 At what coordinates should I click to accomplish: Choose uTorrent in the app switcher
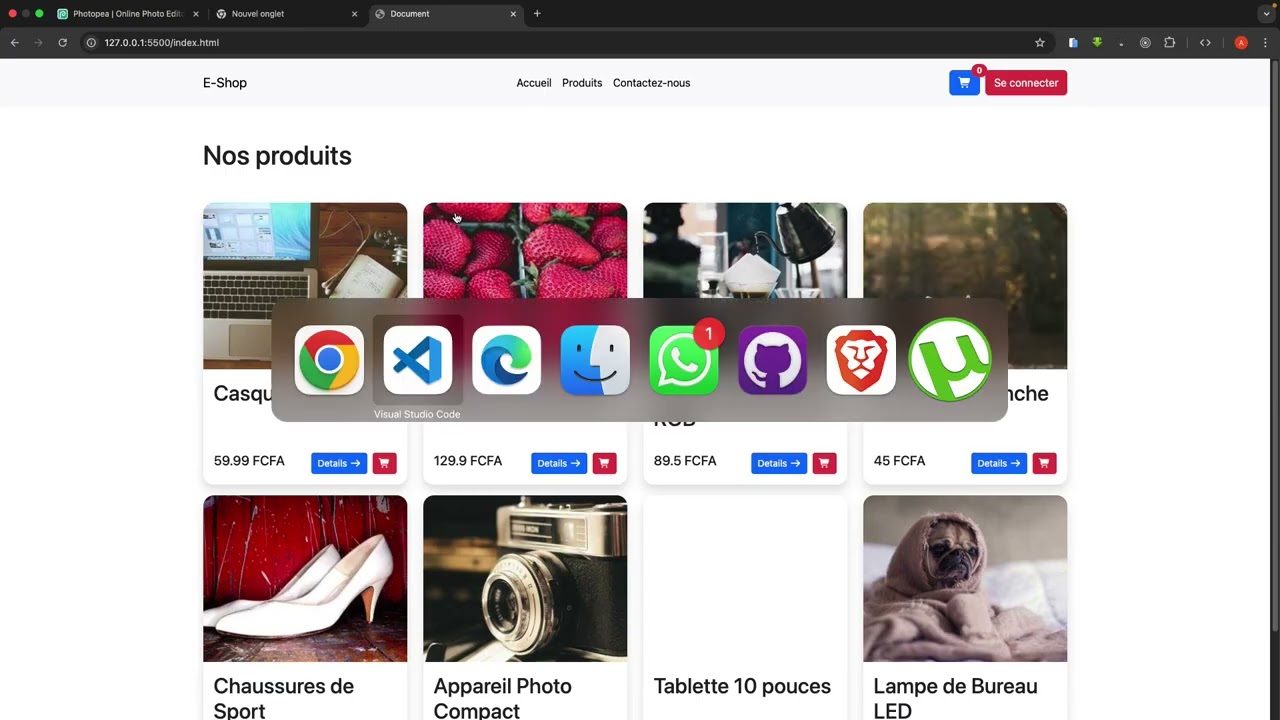tap(950, 360)
